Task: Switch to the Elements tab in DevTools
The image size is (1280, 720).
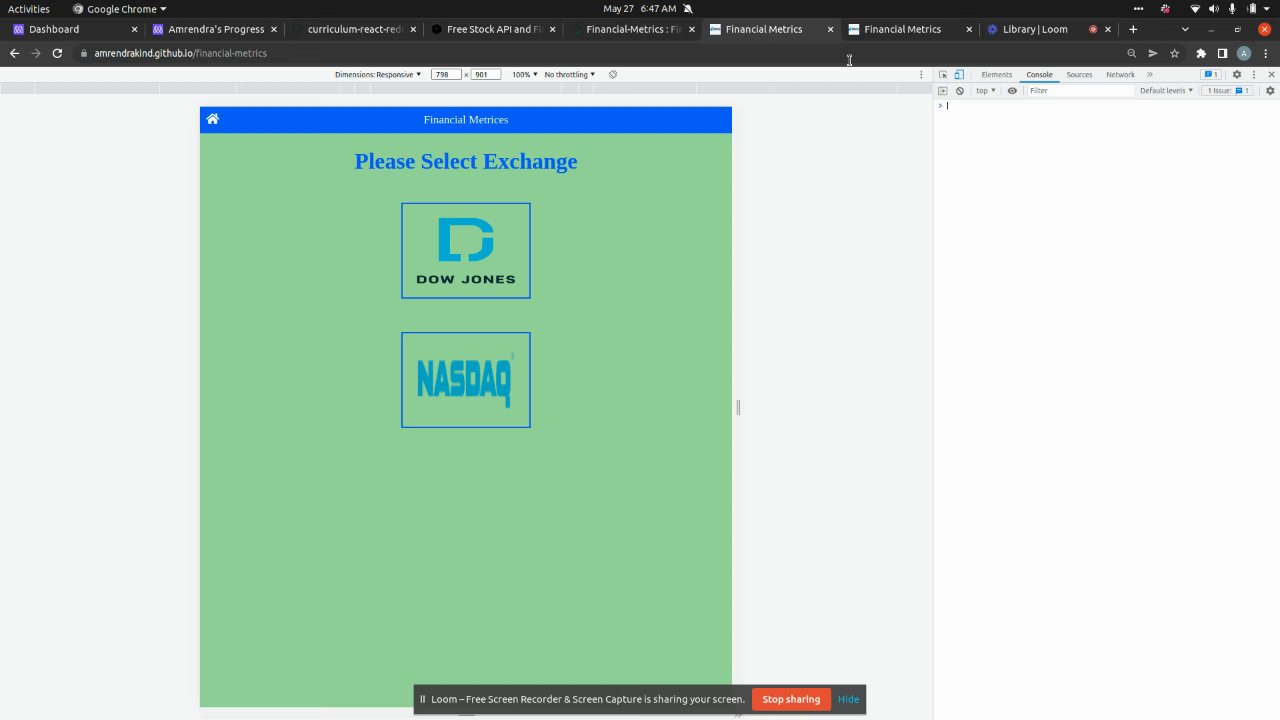Action: [996, 74]
